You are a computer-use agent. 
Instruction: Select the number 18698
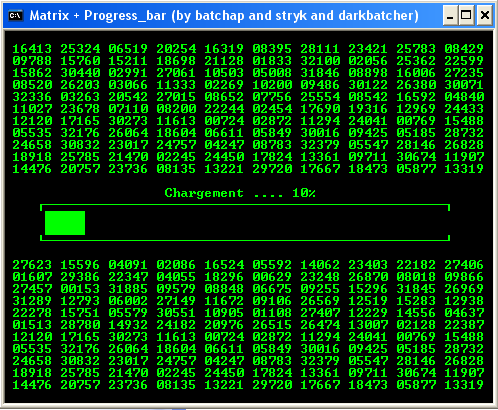[x=176, y=61]
